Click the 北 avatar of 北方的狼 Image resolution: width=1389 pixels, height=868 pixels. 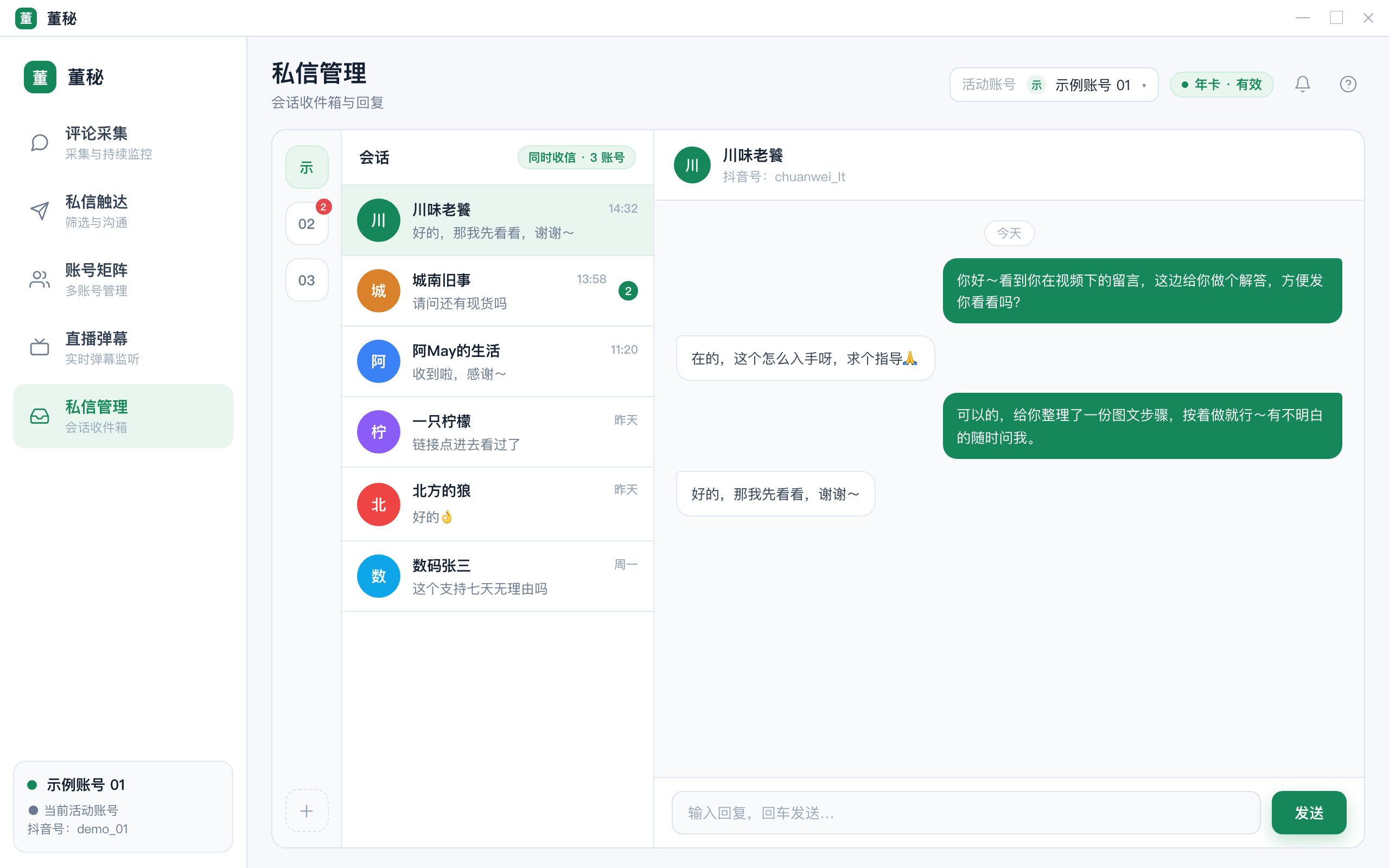[x=378, y=505]
